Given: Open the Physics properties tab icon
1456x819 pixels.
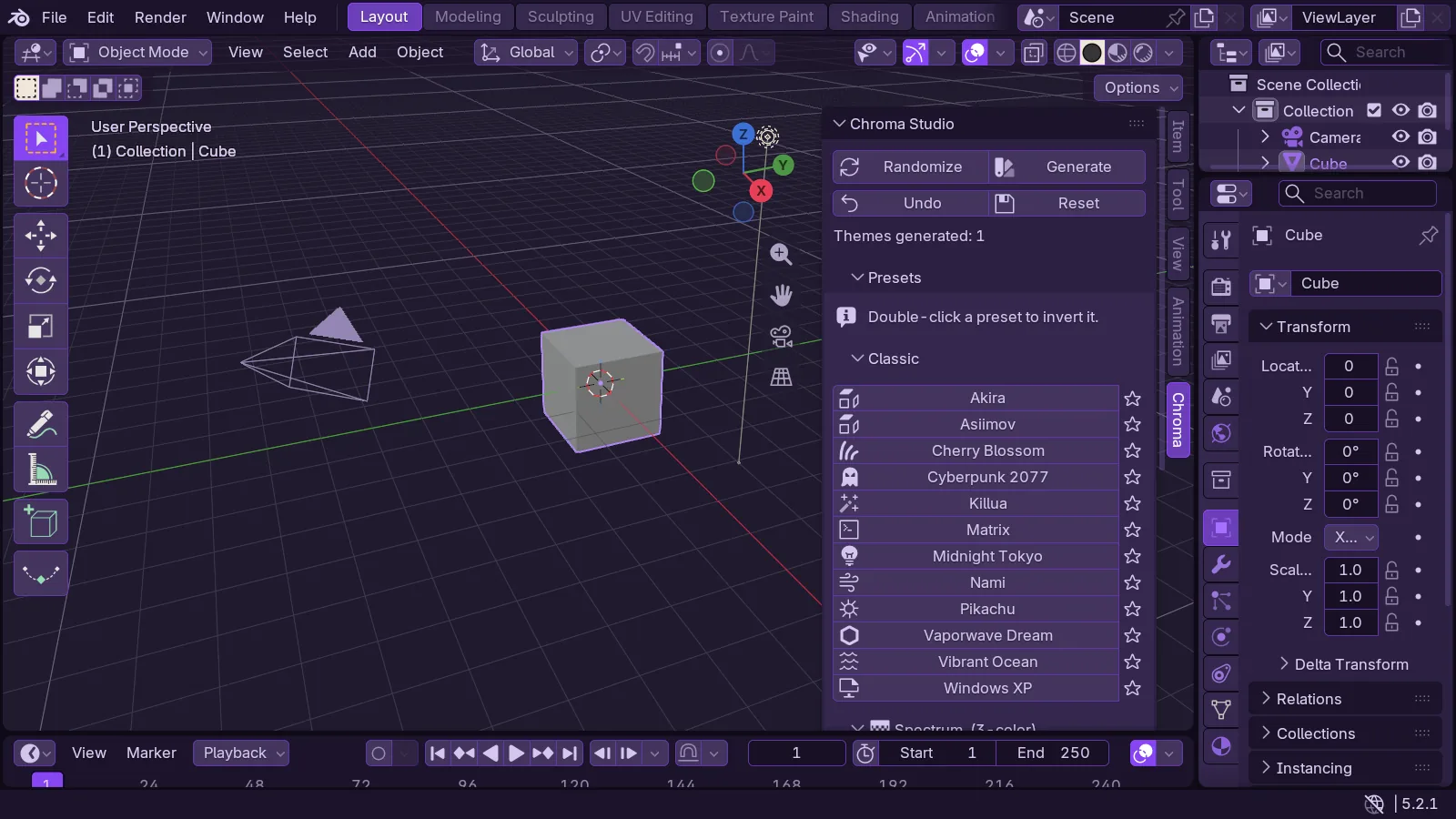Looking at the screenshot, I should tap(1221, 637).
